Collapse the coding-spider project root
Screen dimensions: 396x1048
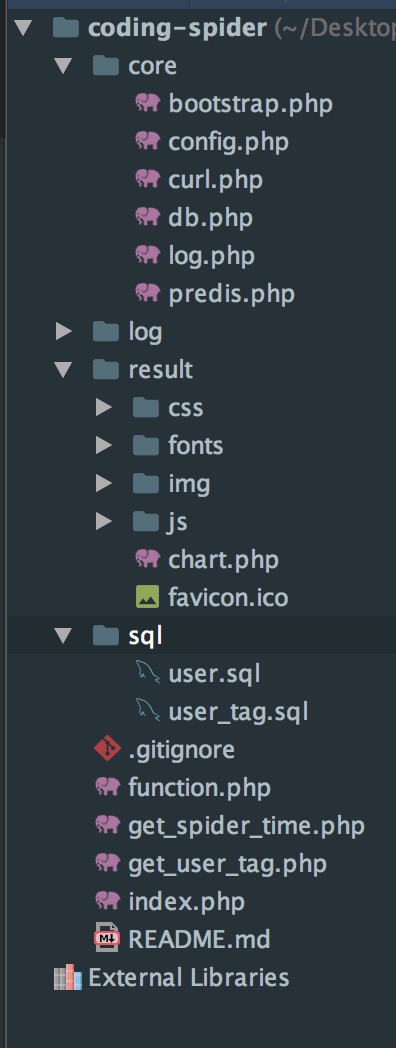pyautogui.click(x=23, y=28)
